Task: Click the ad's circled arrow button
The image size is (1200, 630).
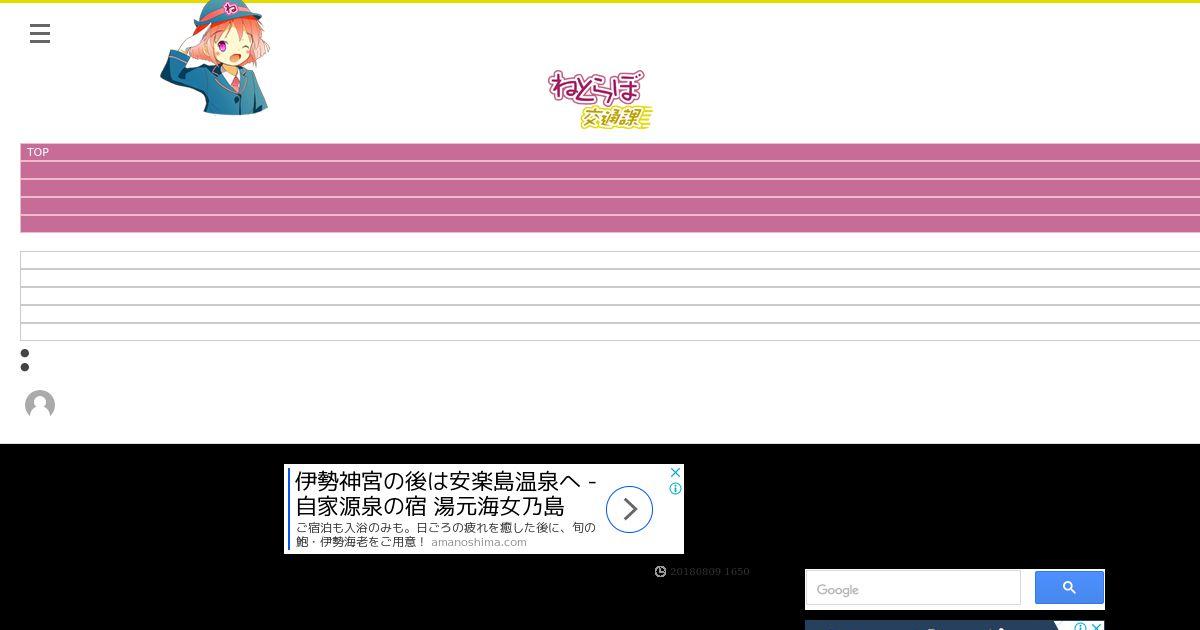Action: click(629, 510)
